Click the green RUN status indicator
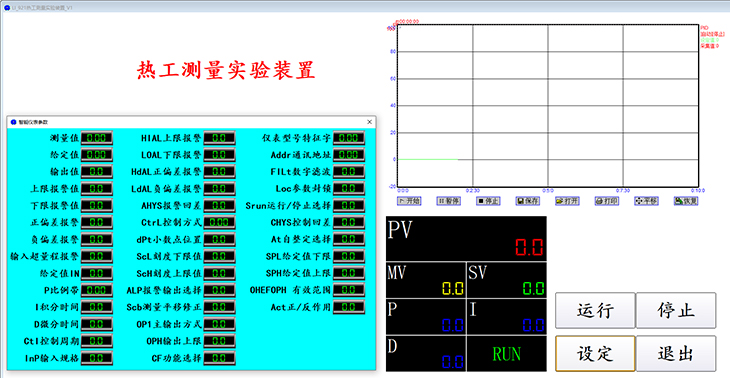Viewport: 730px width, 378px height. [507, 354]
